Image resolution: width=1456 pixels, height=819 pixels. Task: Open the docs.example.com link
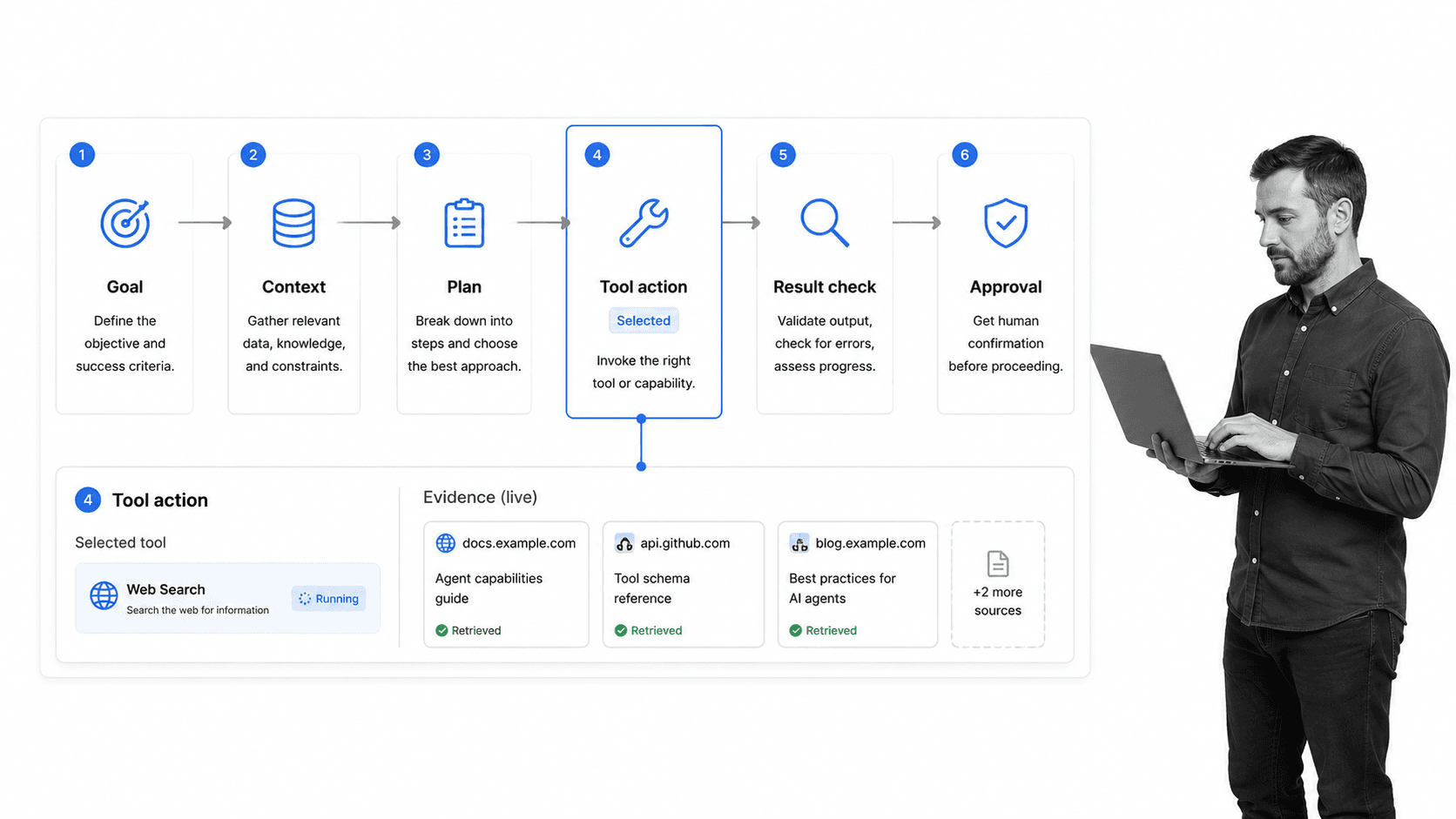519,543
